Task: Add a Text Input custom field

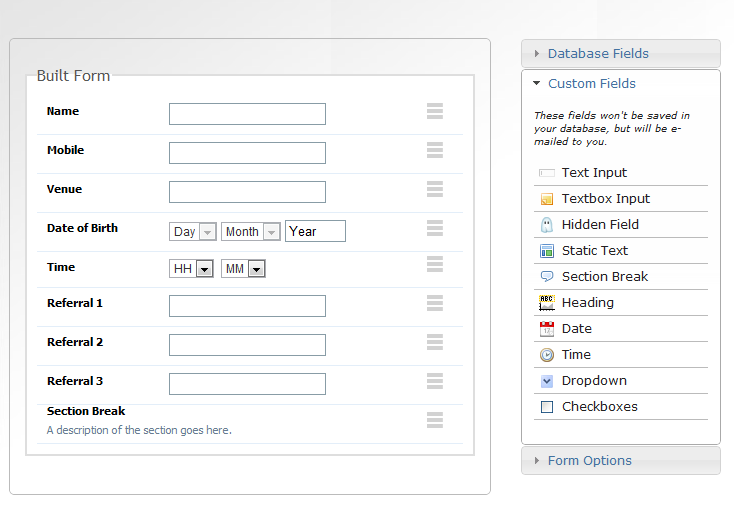Action: tap(621, 173)
